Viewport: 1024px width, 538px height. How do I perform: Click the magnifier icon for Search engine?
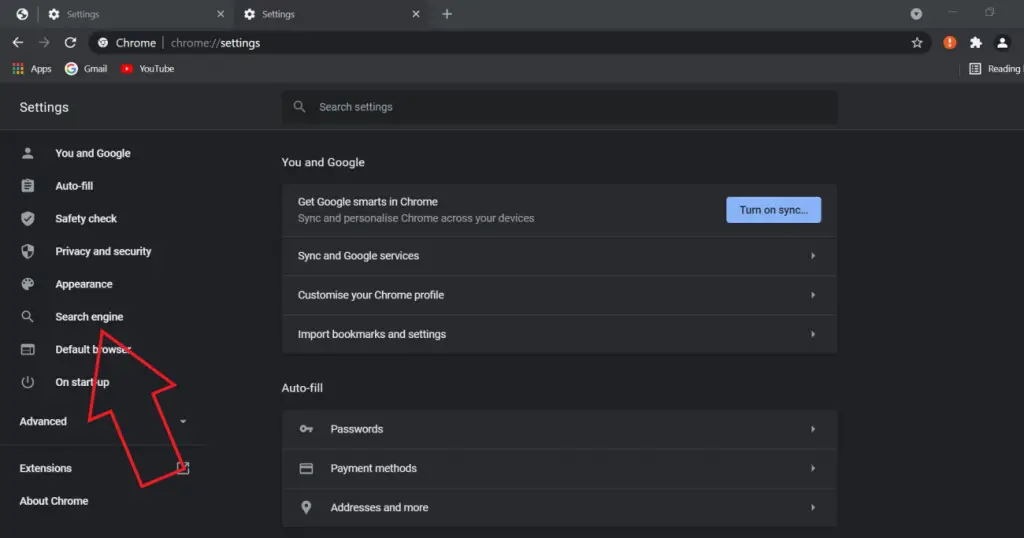pos(27,317)
